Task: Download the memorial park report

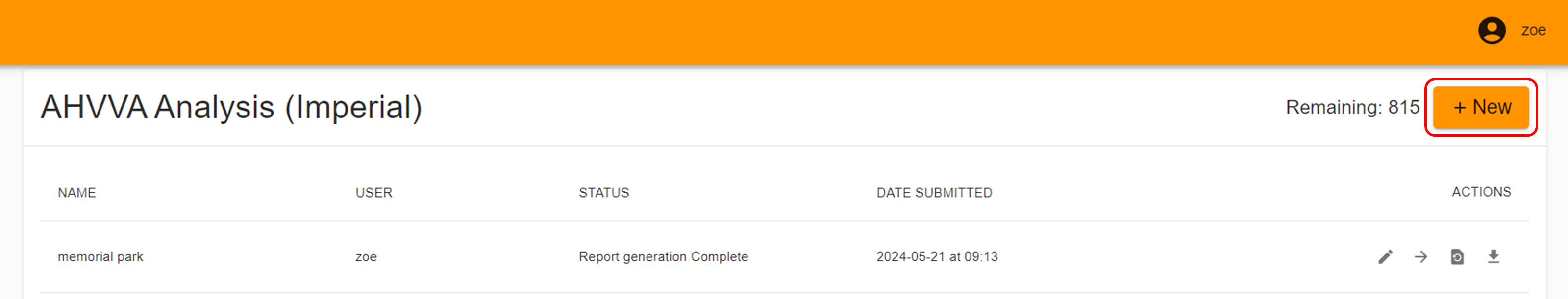Action: tap(1493, 257)
